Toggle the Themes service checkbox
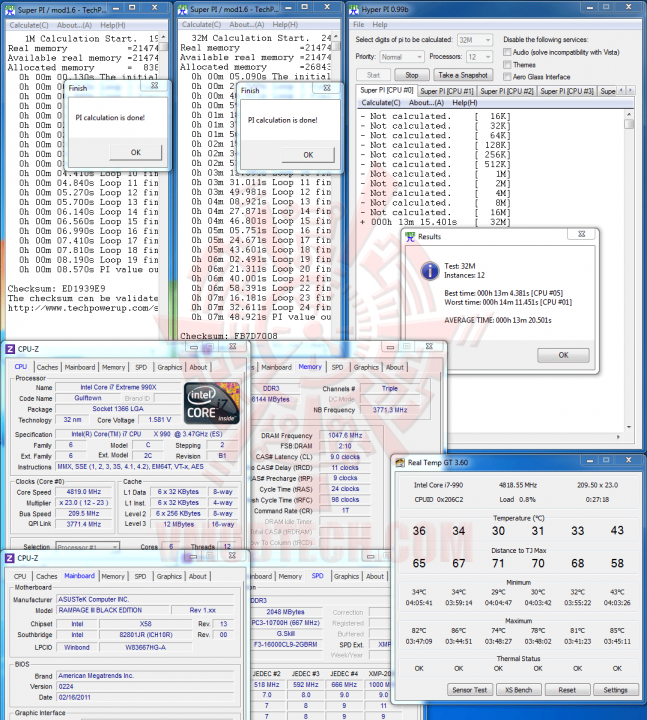Image resolution: width=647 pixels, height=720 pixels. pos(507,65)
